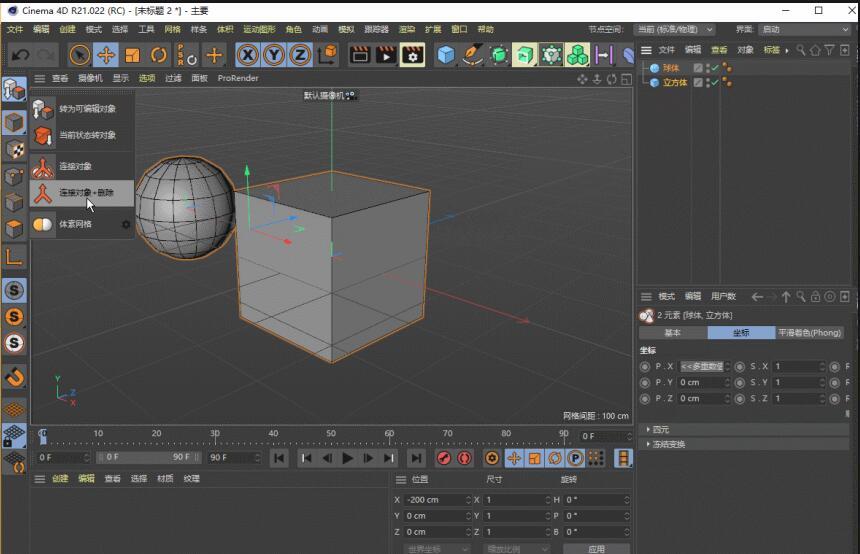Select the Rotate tool in top toolbar
The image size is (860, 554).
click(158, 55)
